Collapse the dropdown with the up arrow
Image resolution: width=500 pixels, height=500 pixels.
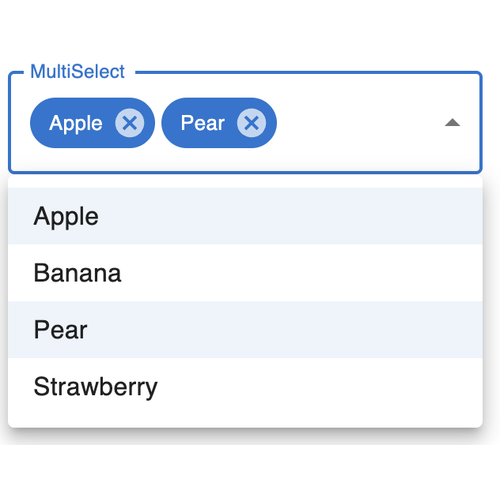[452, 123]
